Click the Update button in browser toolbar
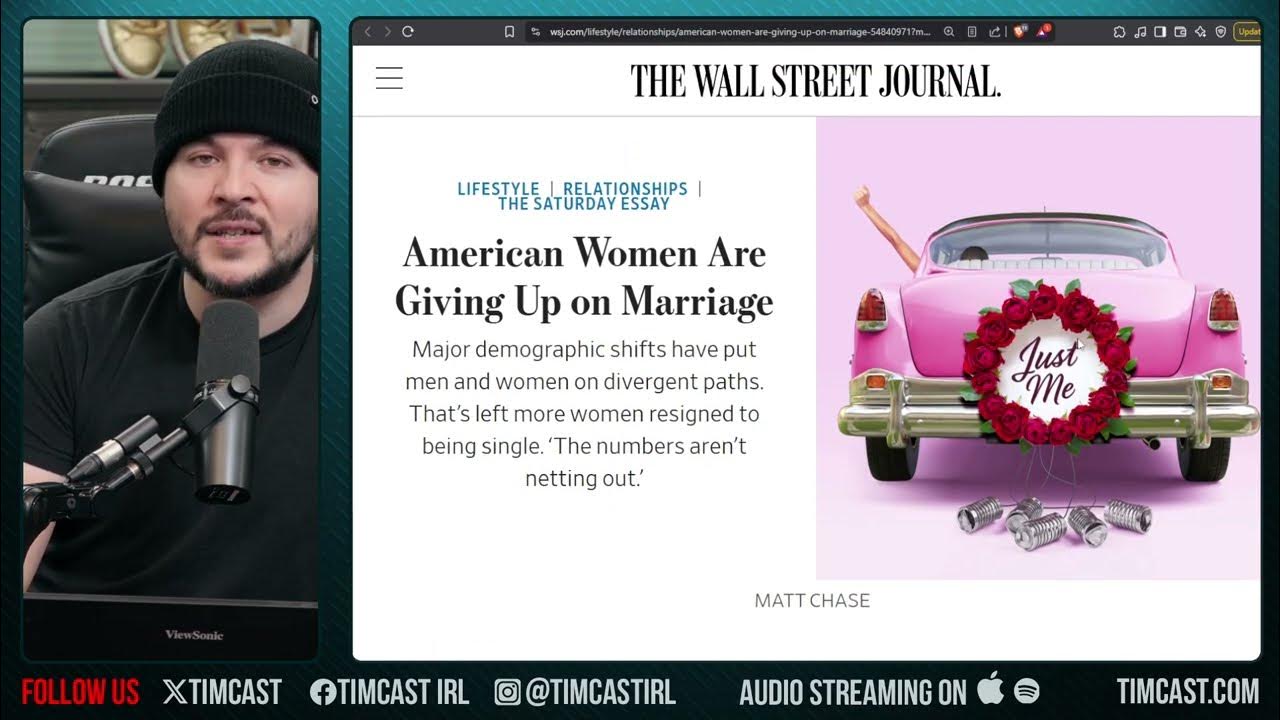This screenshot has width=1280, height=720. click(x=1248, y=32)
